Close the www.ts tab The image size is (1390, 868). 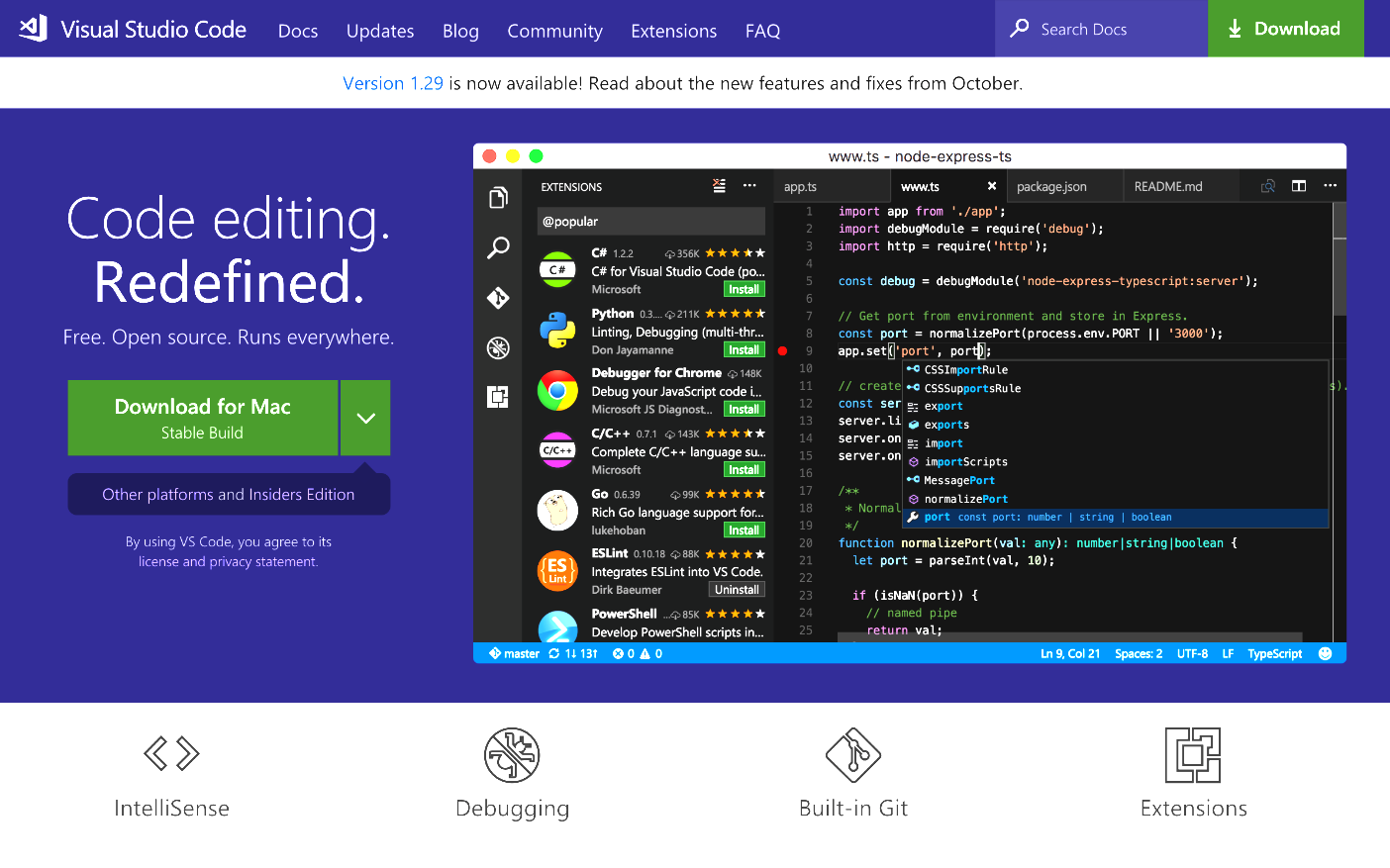pyautogui.click(x=991, y=186)
